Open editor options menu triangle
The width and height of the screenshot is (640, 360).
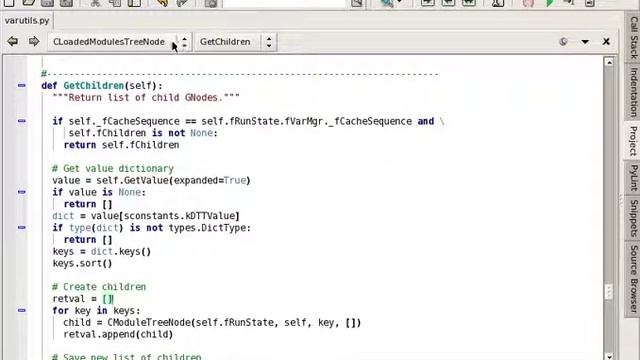[x=585, y=42]
